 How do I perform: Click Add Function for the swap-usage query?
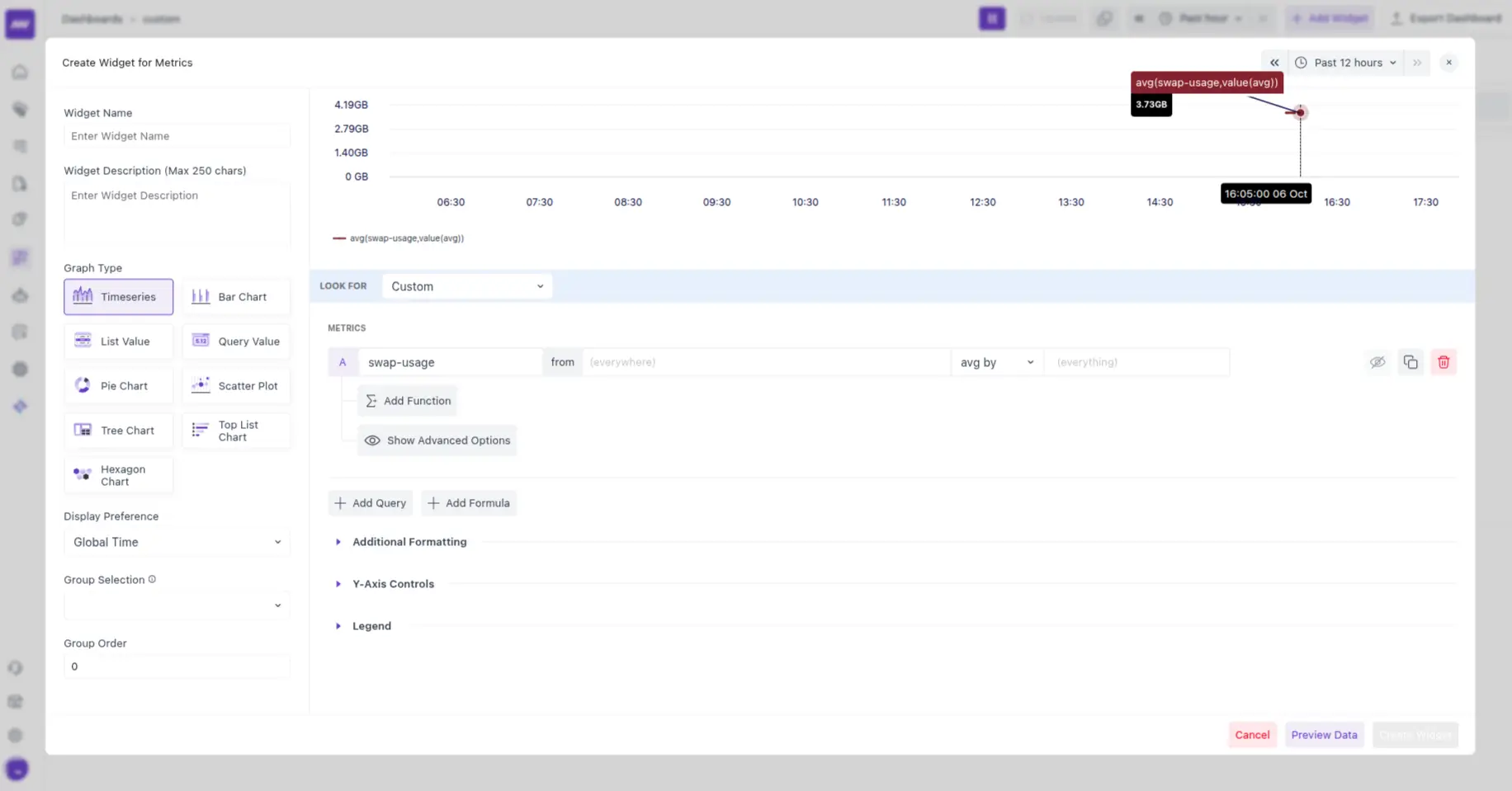[407, 400]
